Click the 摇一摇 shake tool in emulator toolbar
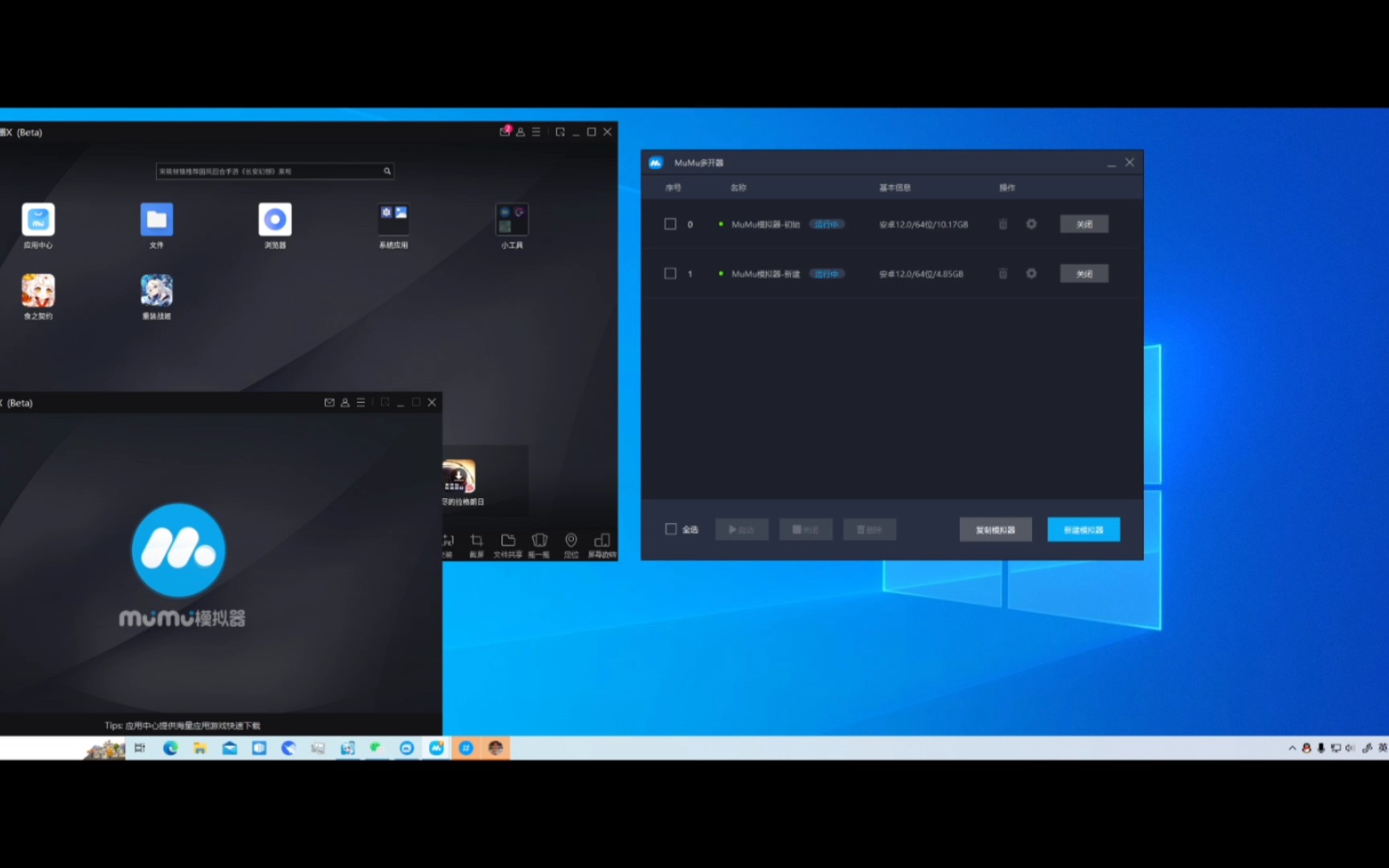This screenshot has height=868, width=1389. coord(539,544)
